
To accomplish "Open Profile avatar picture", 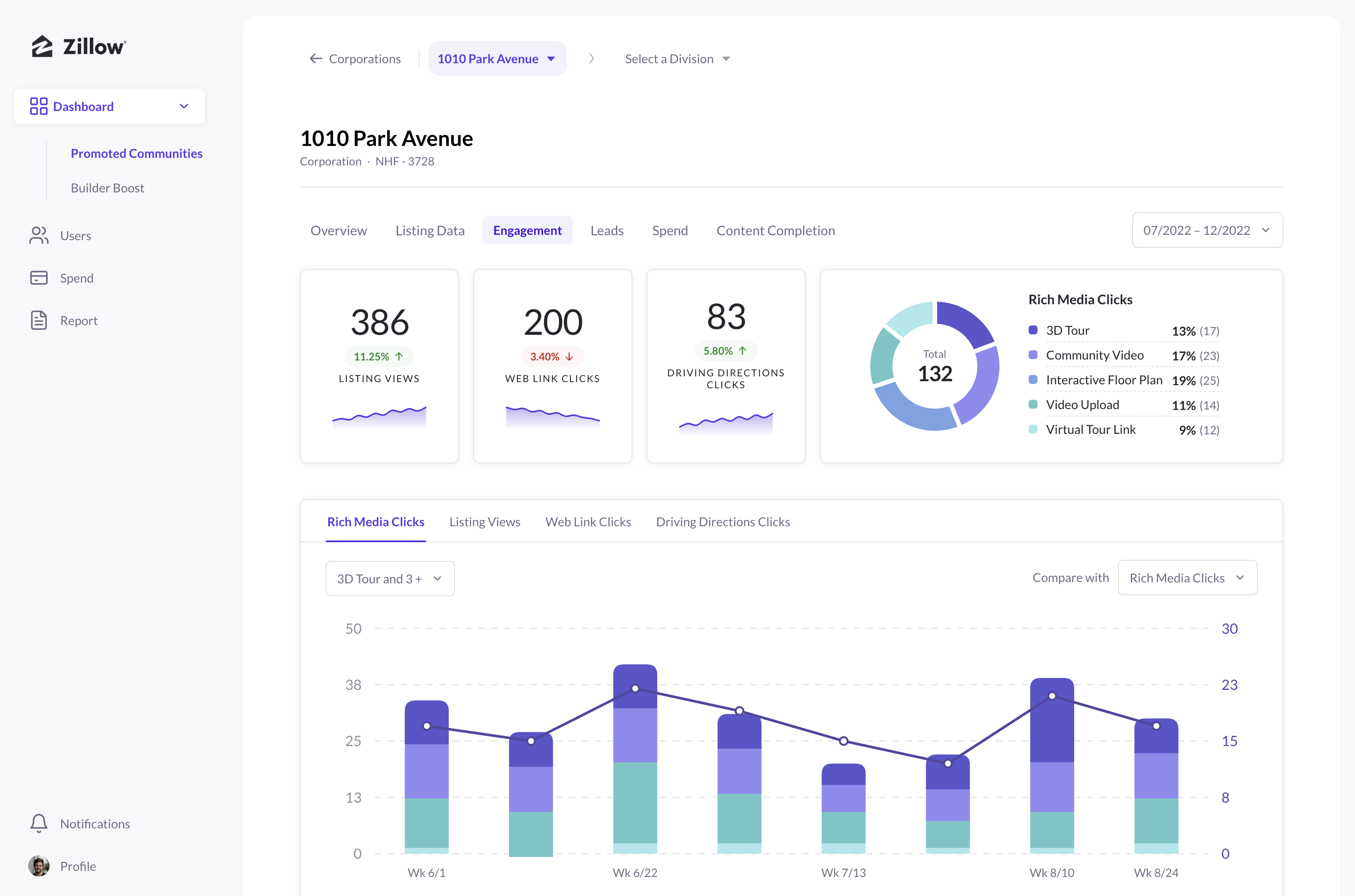I will coord(39,866).
